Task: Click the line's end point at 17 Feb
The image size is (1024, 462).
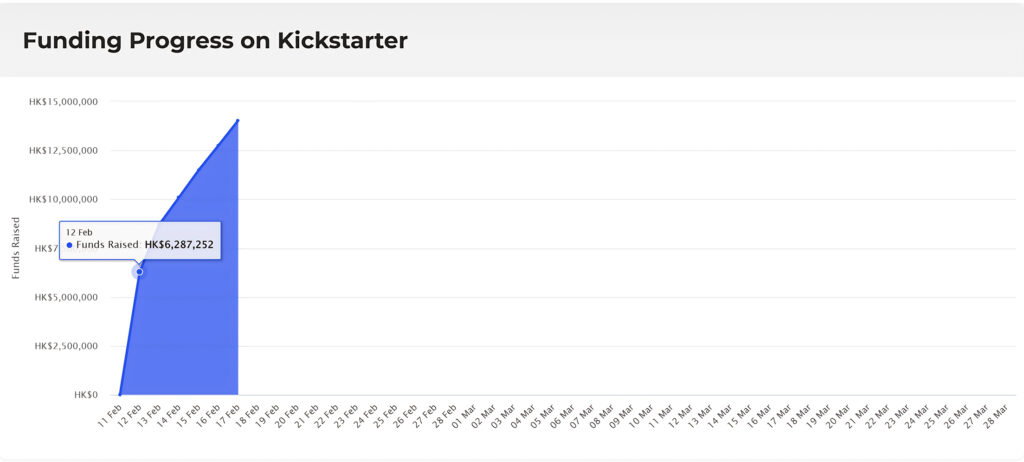Action: tap(238, 120)
